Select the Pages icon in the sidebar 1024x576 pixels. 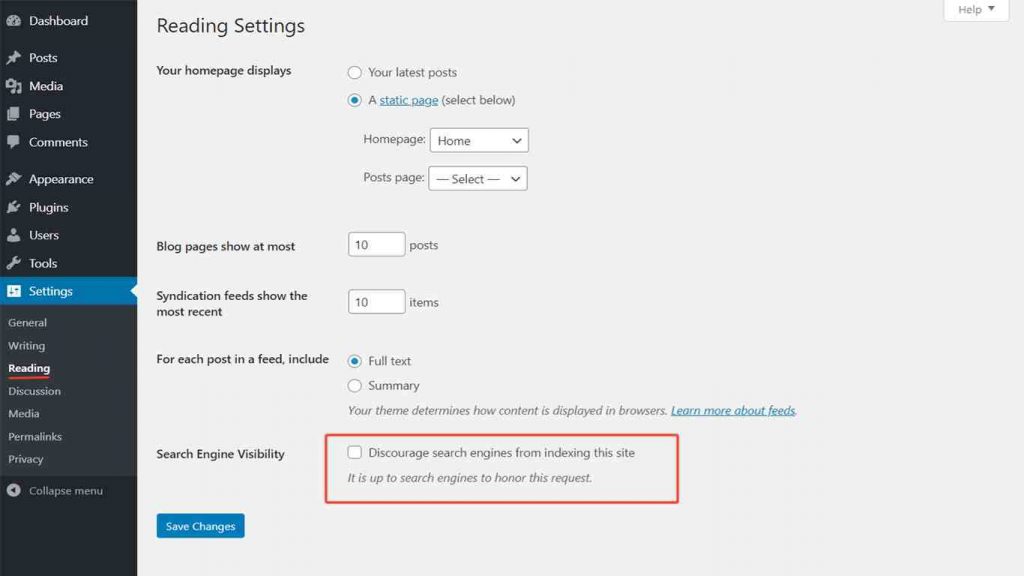point(14,114)
